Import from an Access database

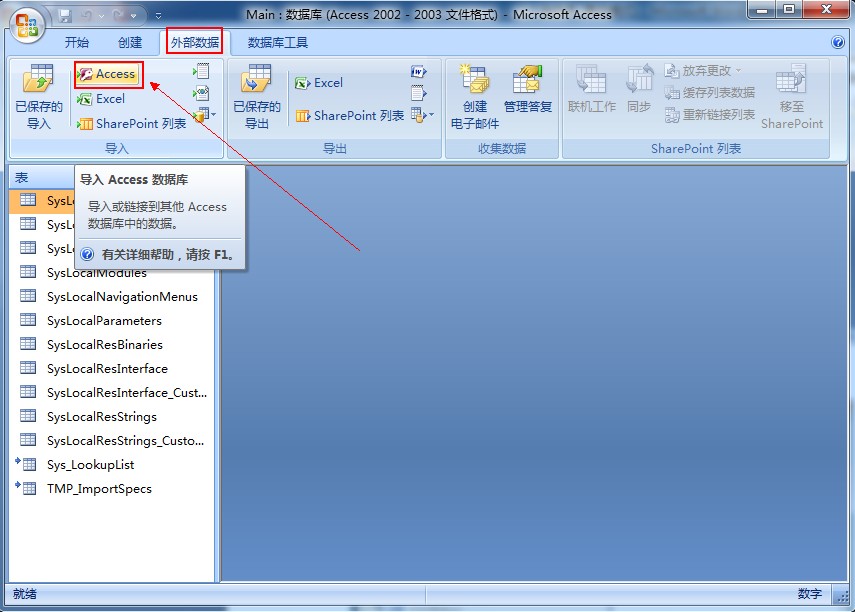coord(109,74)
